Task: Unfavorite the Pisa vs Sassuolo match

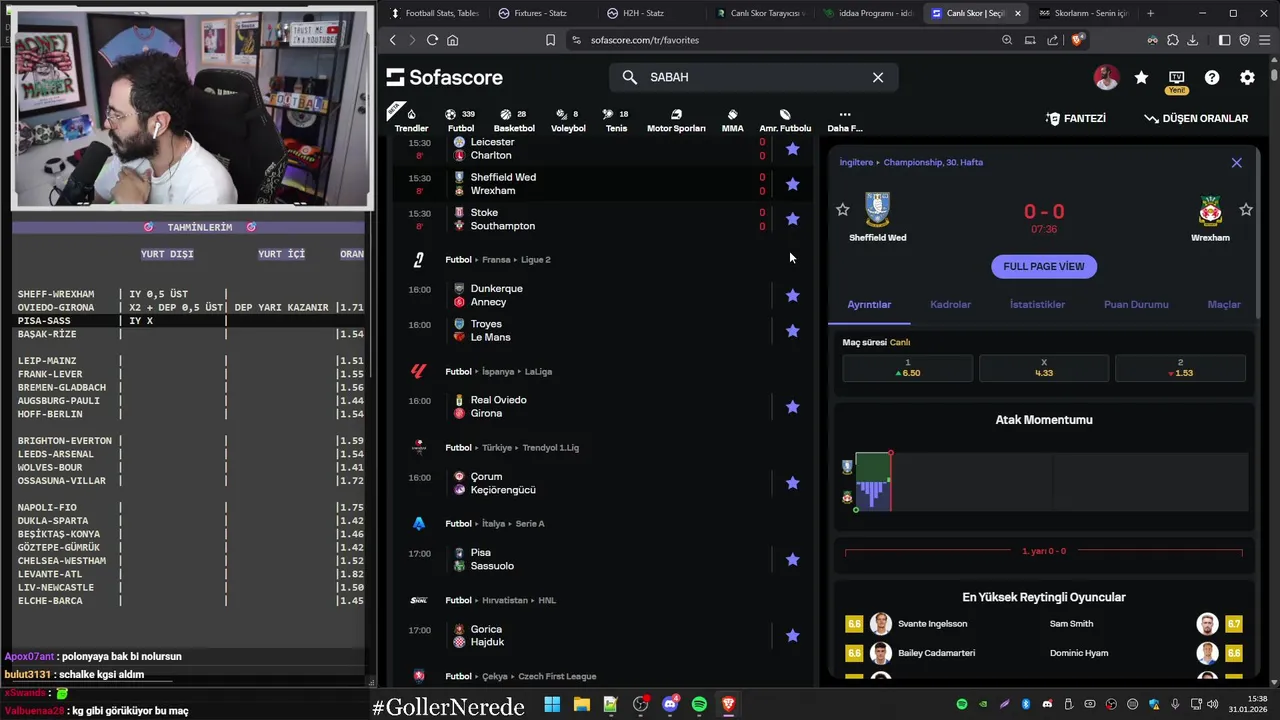Action: click(792, 560)
